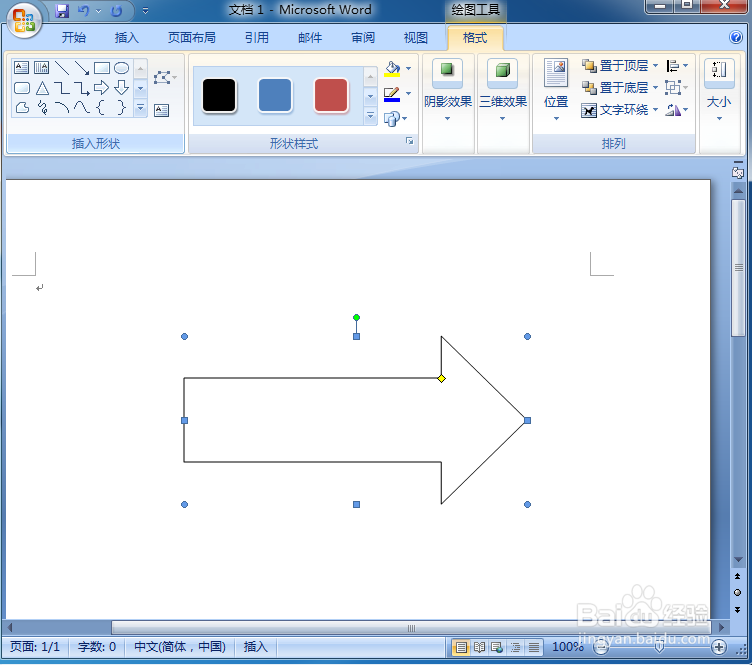Click 置于顶层 bring to front
The height and width of the screenshot is (665, 752).
tap(615, 66)
